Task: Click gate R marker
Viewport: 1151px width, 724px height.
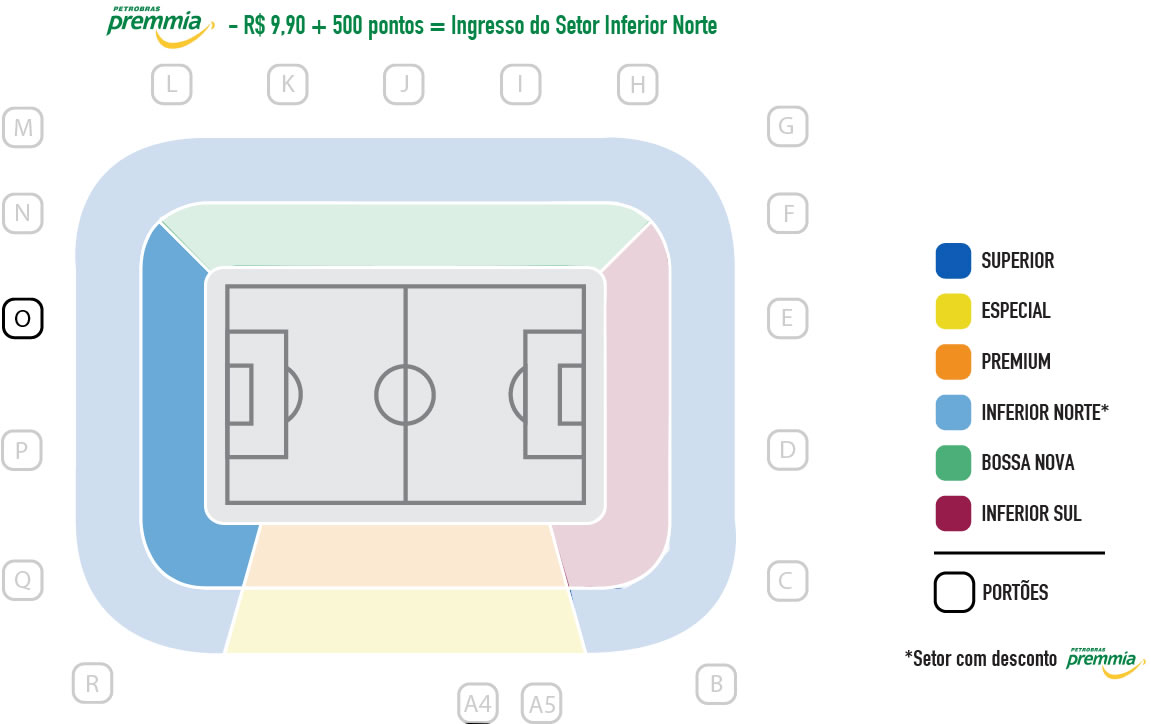Action: click(92, 684)
